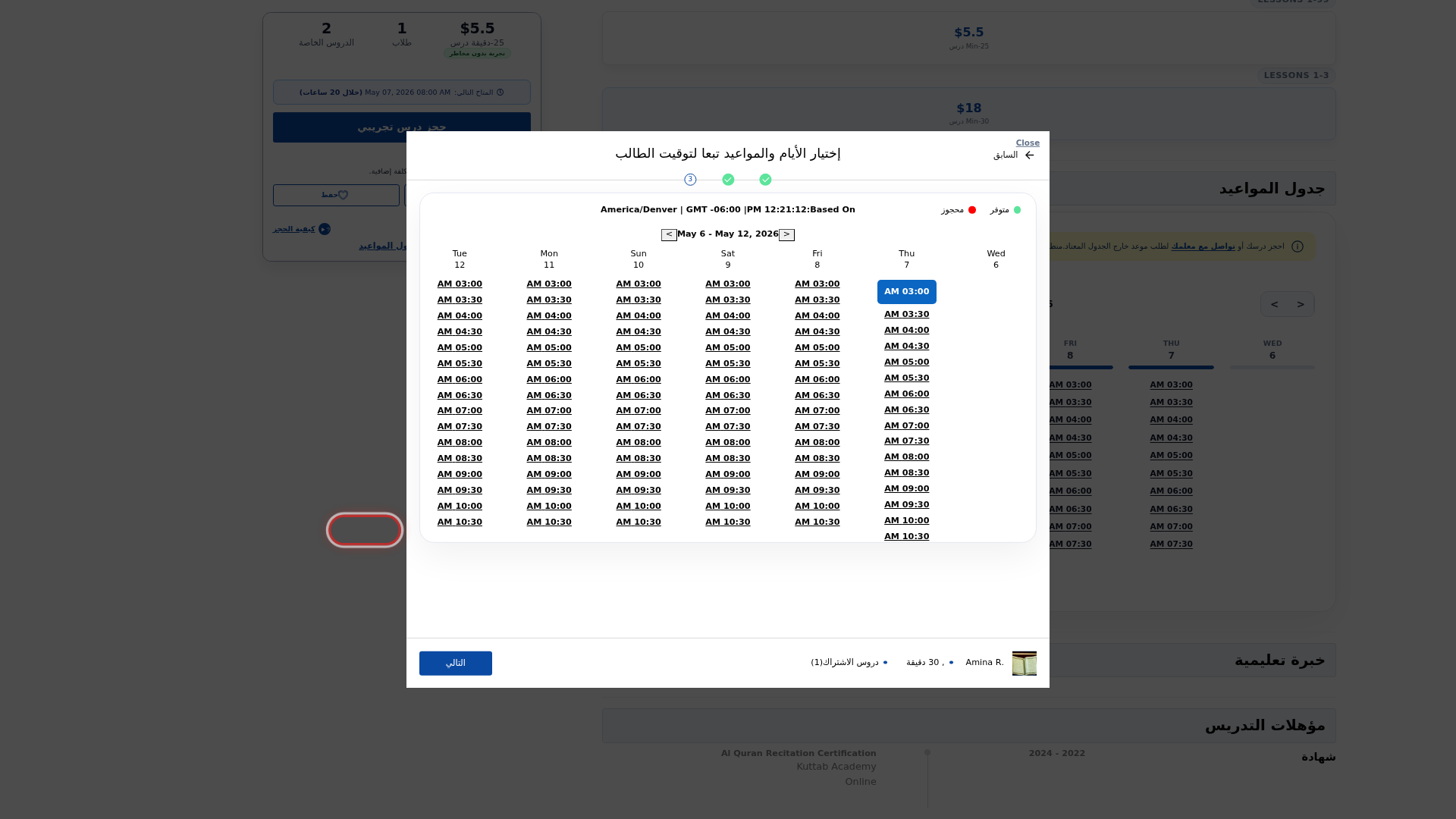
Task: Select Thu 7 at 10:30 AM in dialog
Action: click(907, 537)
